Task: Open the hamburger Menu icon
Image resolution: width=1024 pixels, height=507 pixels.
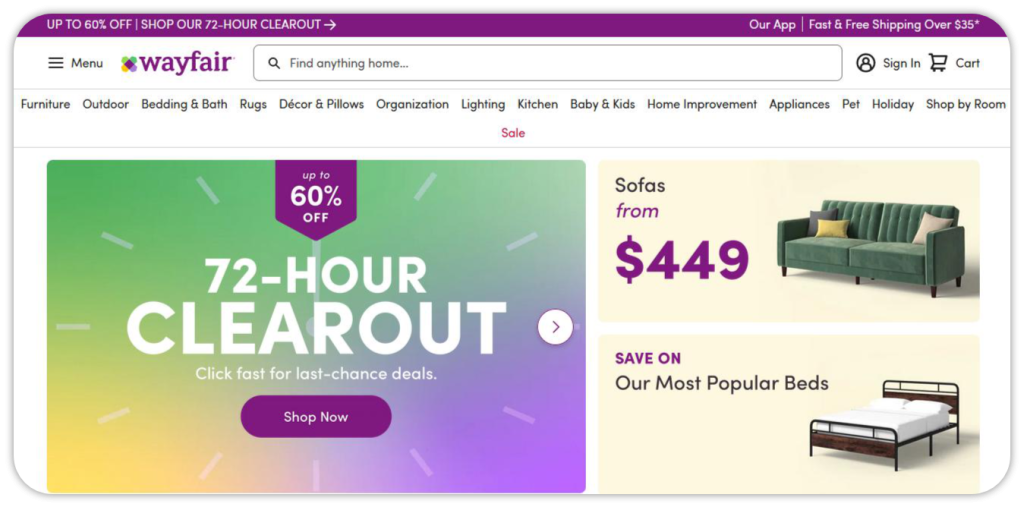Action: 56,63
